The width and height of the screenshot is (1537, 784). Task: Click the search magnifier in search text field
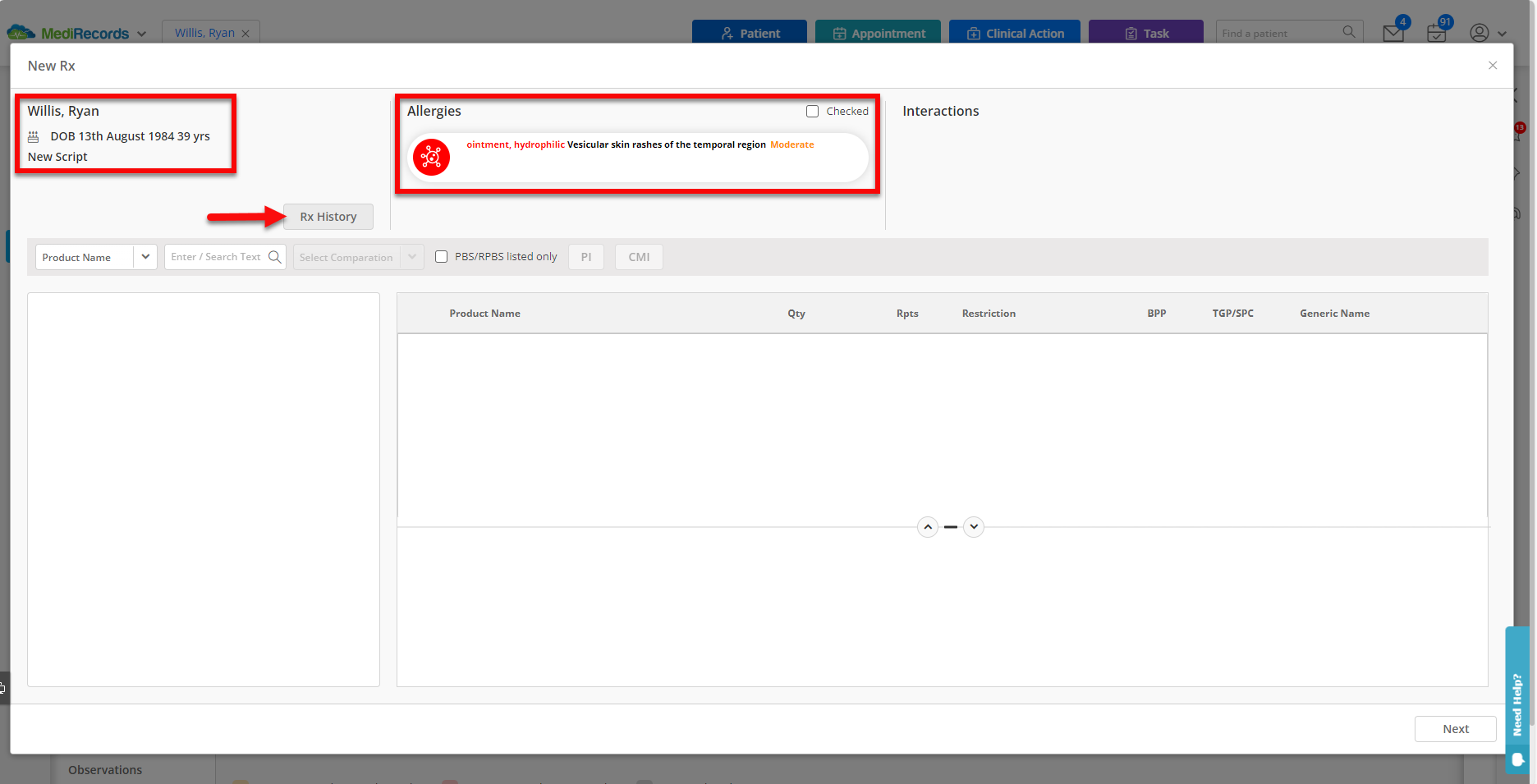(275, 257)
